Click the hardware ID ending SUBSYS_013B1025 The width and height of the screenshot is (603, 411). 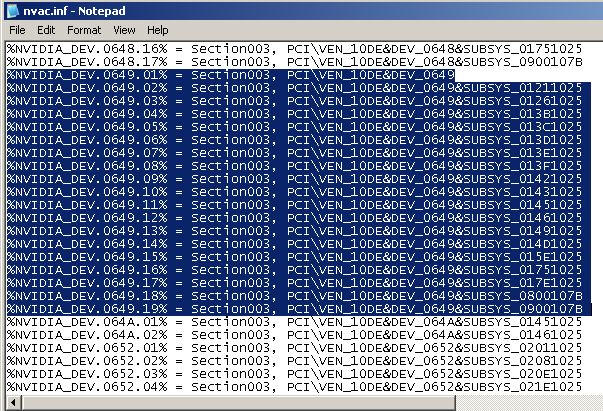tap(435, 114)
